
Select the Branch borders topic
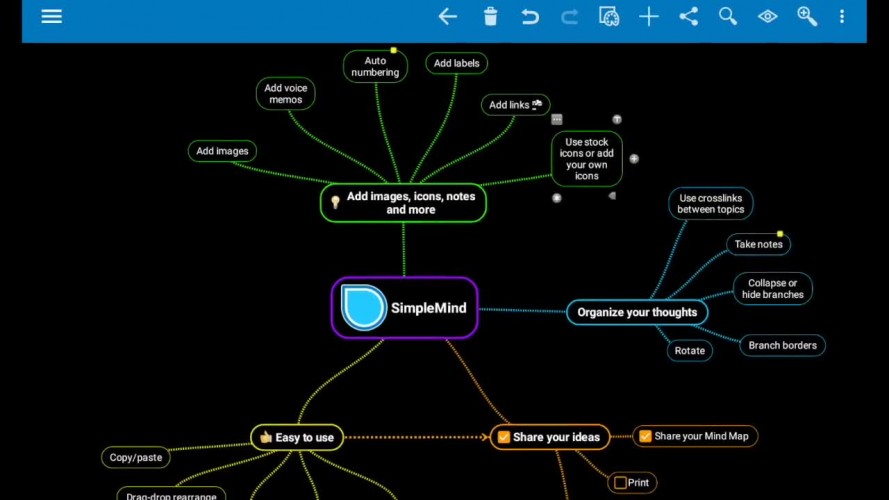point(782,345)
